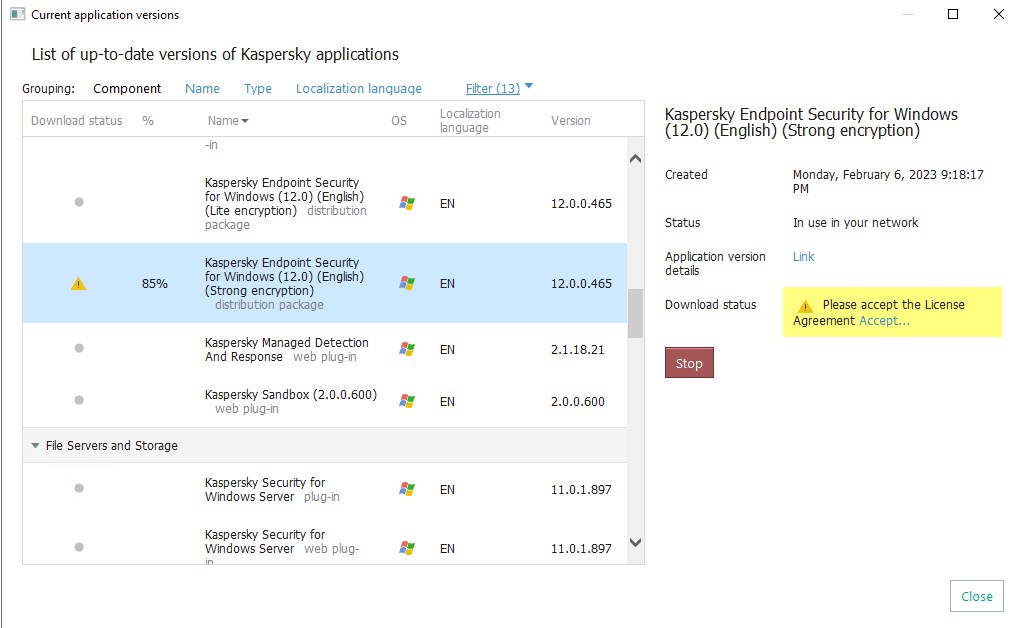Open the Filter (13) dropdown

[499, 88]
